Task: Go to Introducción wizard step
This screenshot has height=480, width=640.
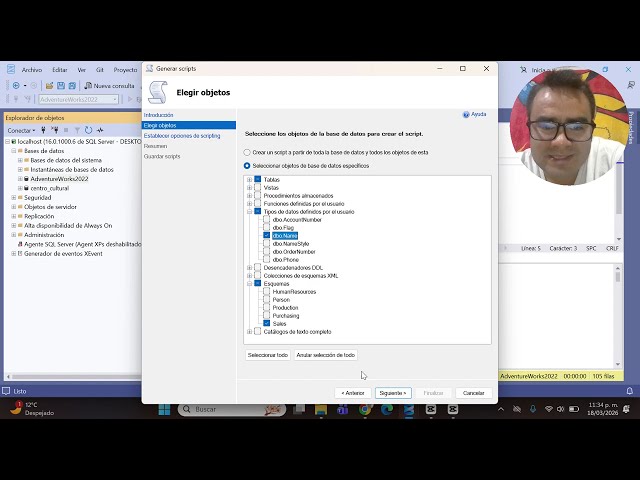Action: pyautogui.click(x=158, y=115)
